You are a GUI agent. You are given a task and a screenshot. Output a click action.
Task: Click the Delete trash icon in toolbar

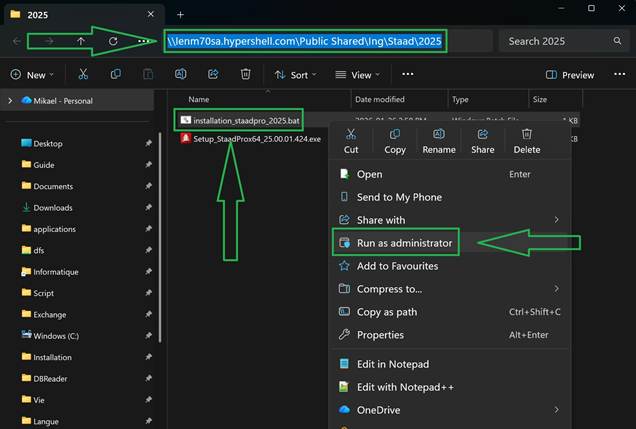(245, 74)
